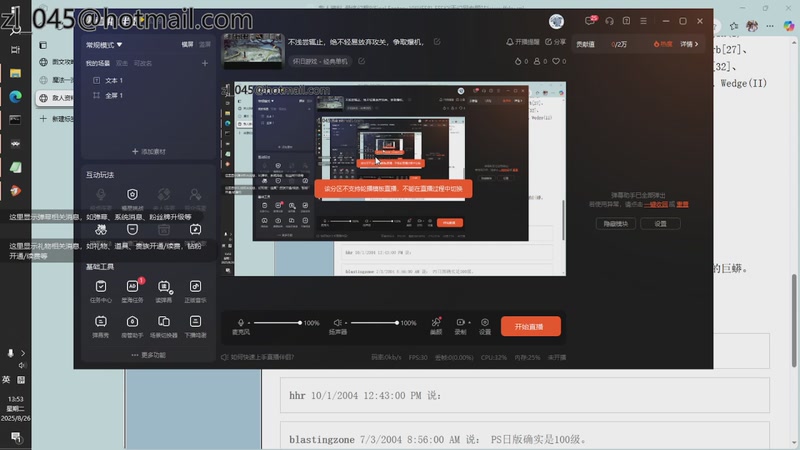Switch to 竖屏 portrait mode
The image size is (800, 450).
[x=205, y=44]
